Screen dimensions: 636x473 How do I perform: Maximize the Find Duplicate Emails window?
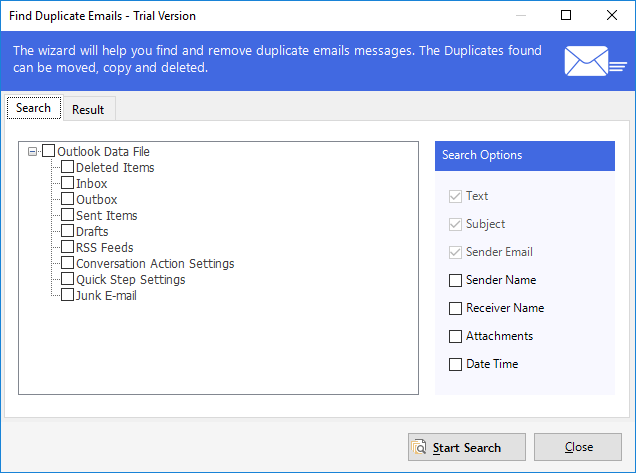point(566,15)
